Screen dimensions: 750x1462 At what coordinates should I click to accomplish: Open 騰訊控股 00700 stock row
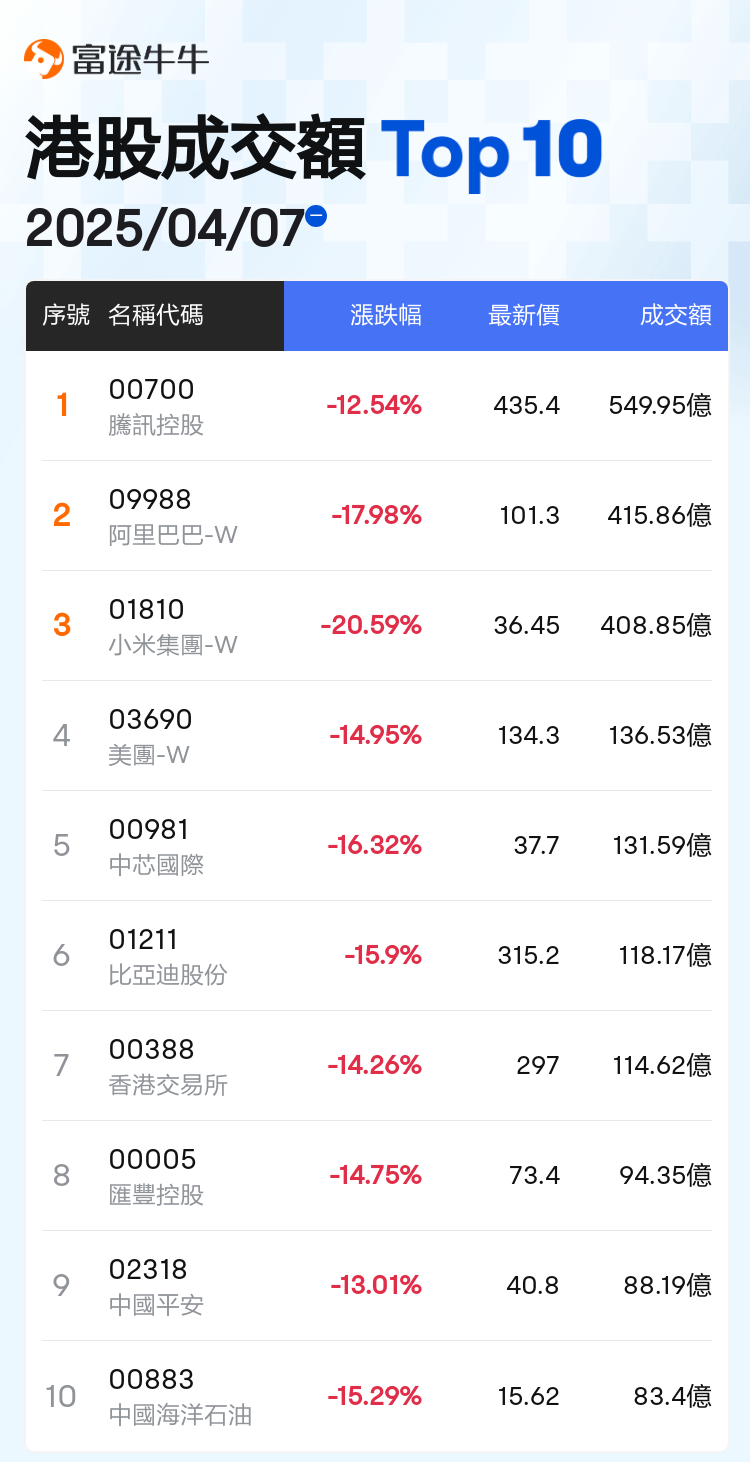[377, 406]
